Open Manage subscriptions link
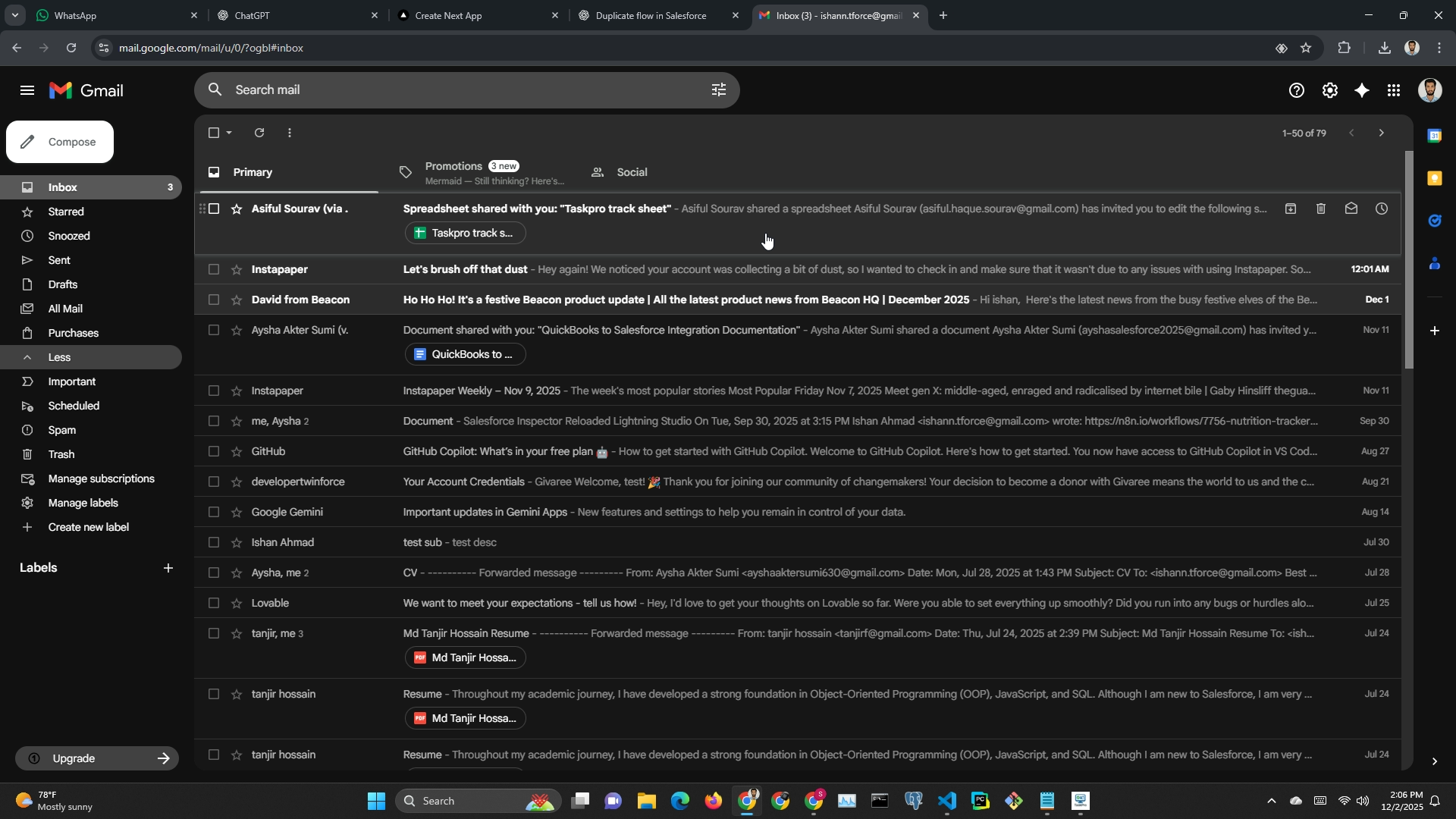1456x819 pixels. (x=101, y=479)
